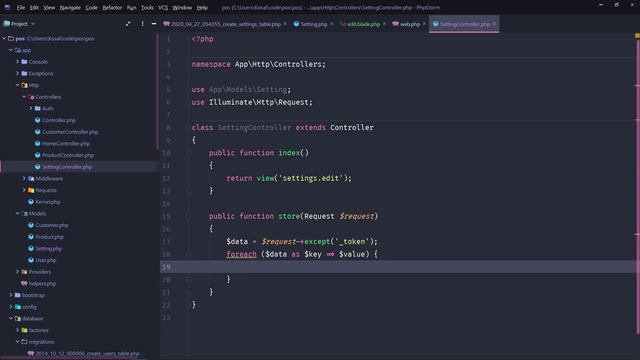The image size is (640, 360).
Task: Open the Help menu
Action: (x=202, y=8)
